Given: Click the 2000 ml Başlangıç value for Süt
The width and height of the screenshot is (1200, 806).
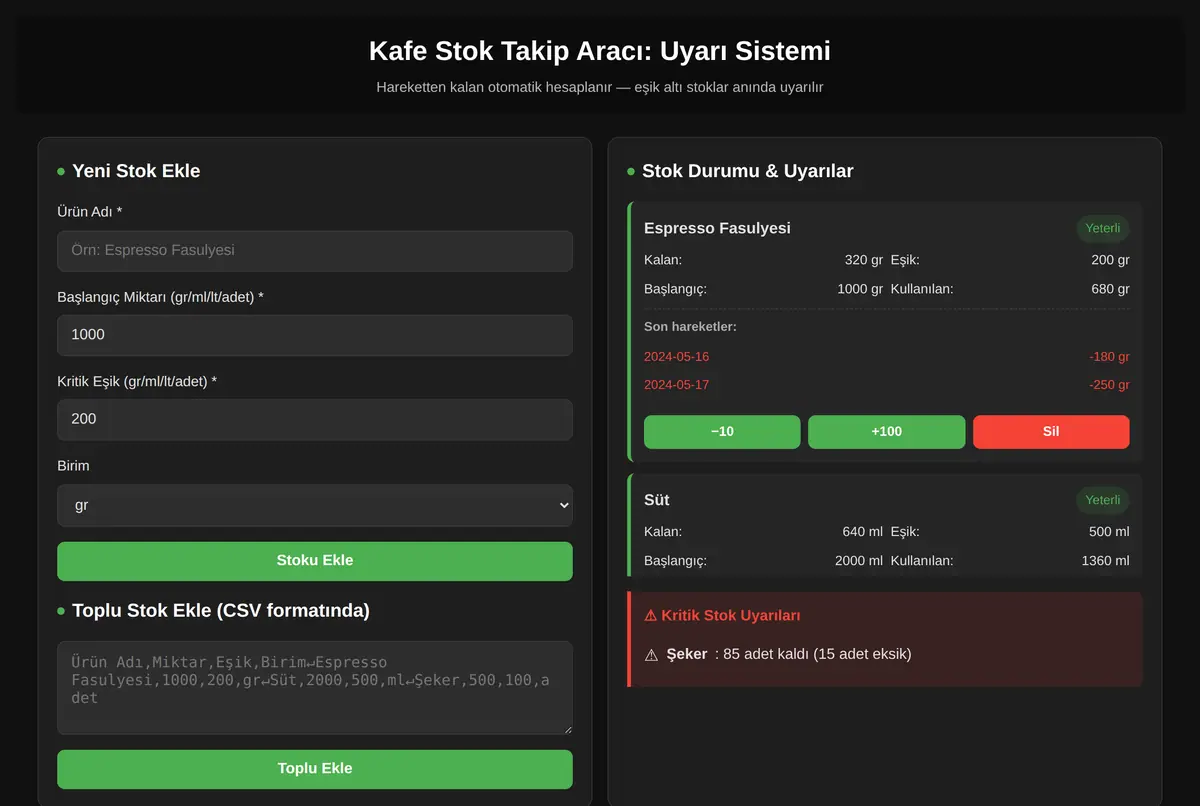Looking at the screenshot, I should coord(859,561).
